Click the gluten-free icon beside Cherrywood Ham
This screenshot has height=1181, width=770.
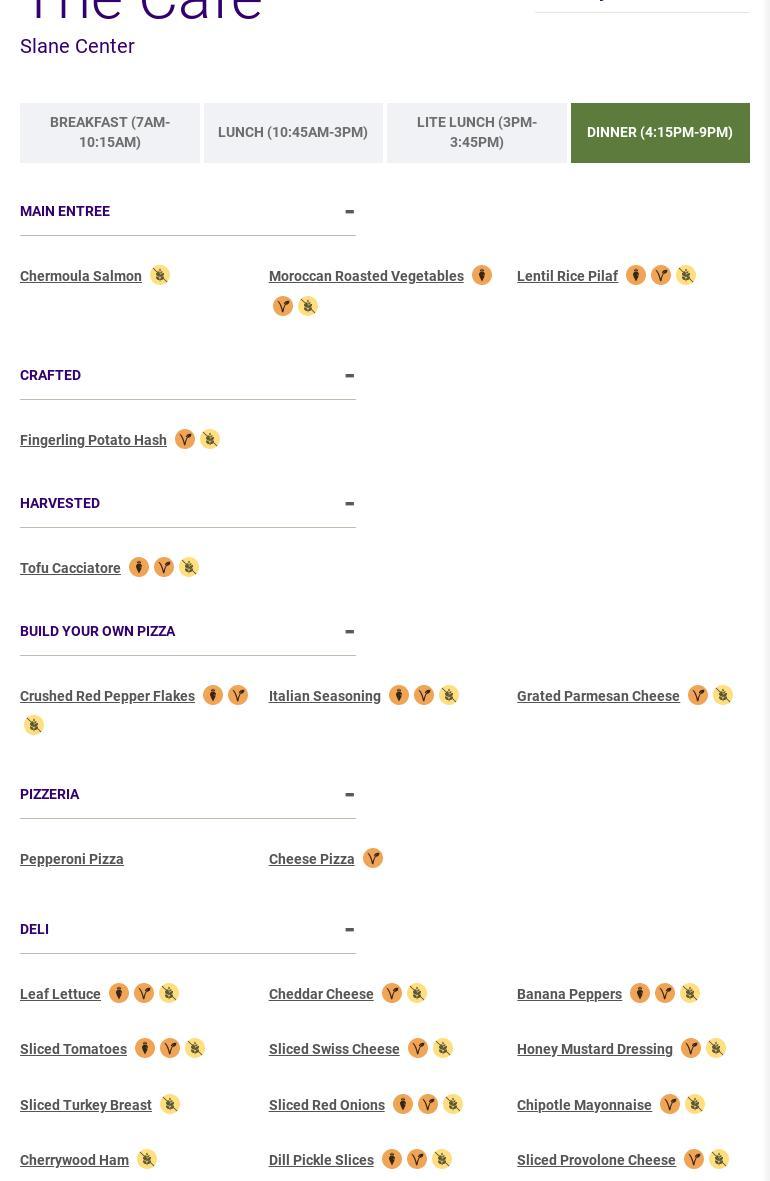click(146, 1158)
